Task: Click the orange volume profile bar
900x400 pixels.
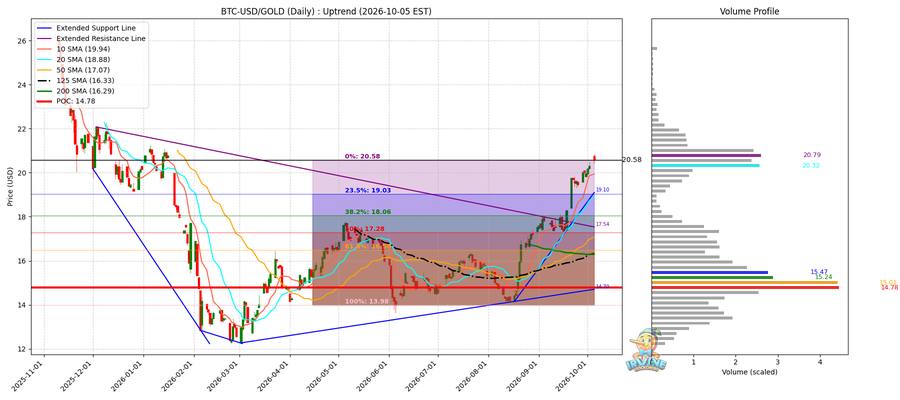Action: pyautogui.click(x=745, y=282)
